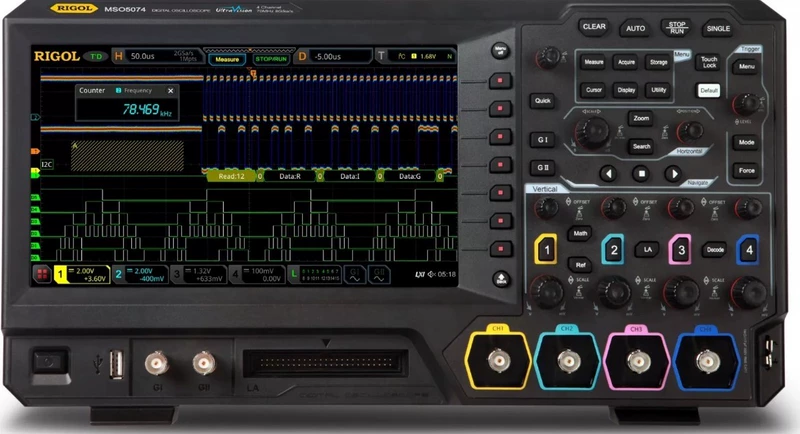This screenshot has width=800, height=434.
Task: Click the Search button
Action: 641,146
